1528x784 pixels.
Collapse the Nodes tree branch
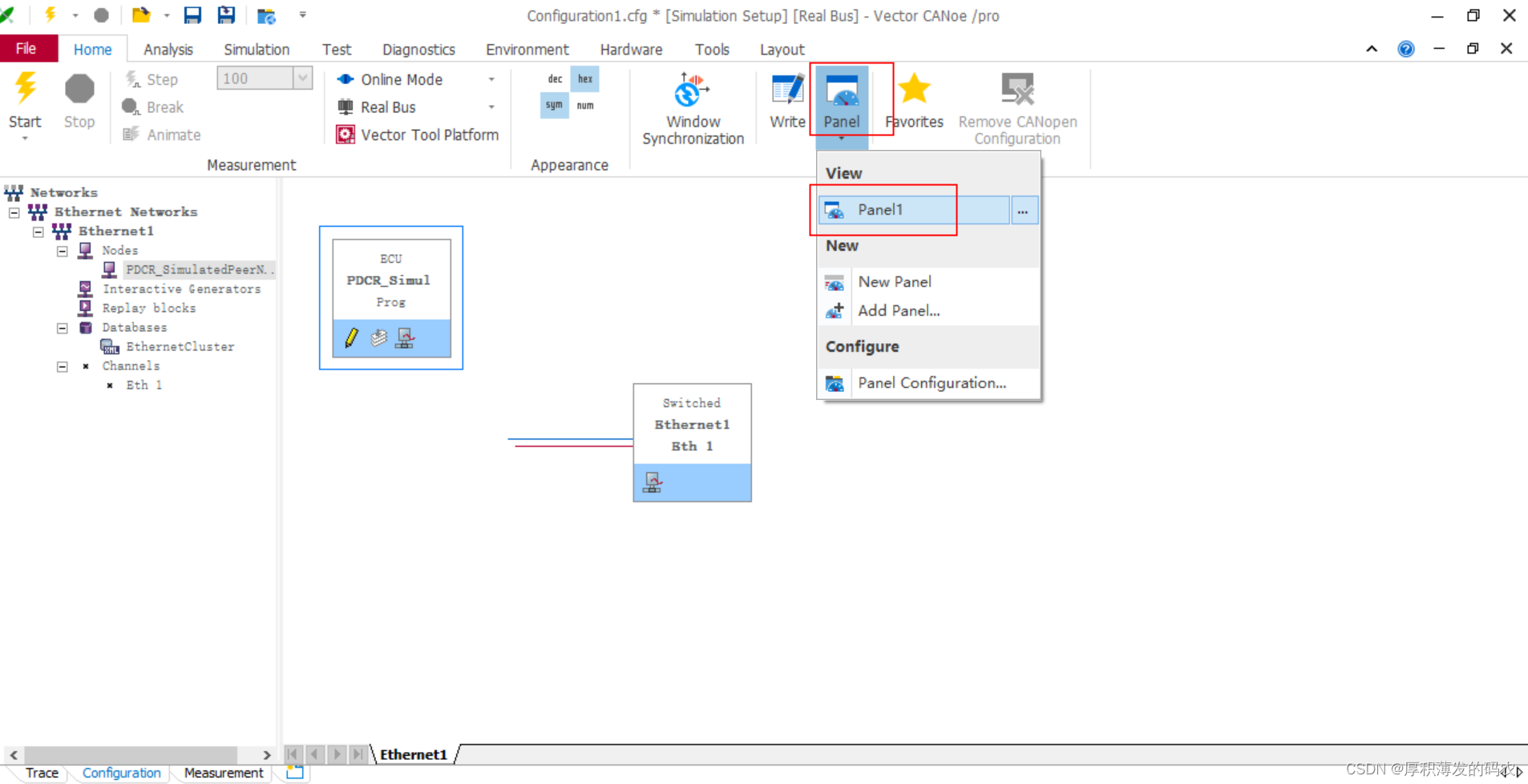click(63, 251)
